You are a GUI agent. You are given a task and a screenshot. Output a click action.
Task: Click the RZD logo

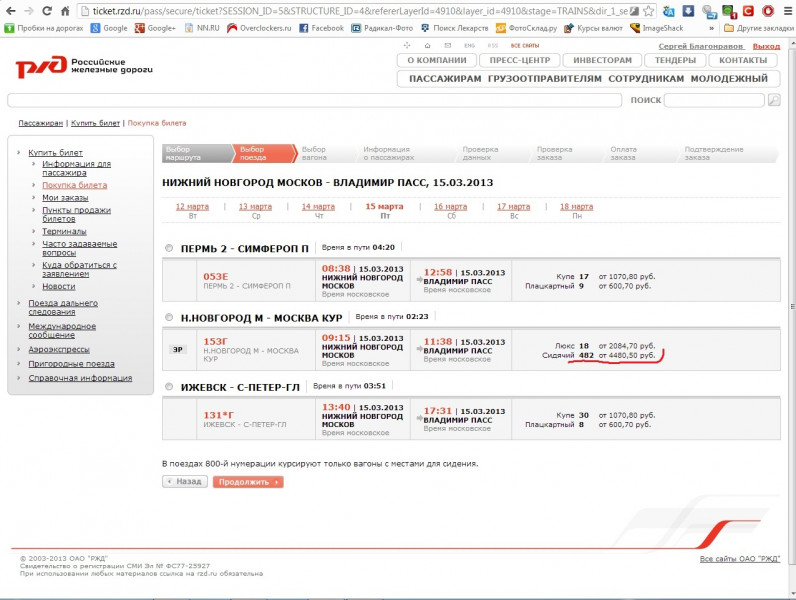pos(57,67)
